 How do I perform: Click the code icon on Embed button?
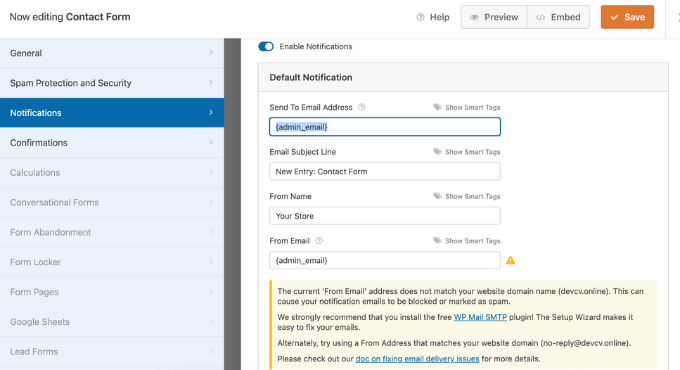click(x=540, y=17)
